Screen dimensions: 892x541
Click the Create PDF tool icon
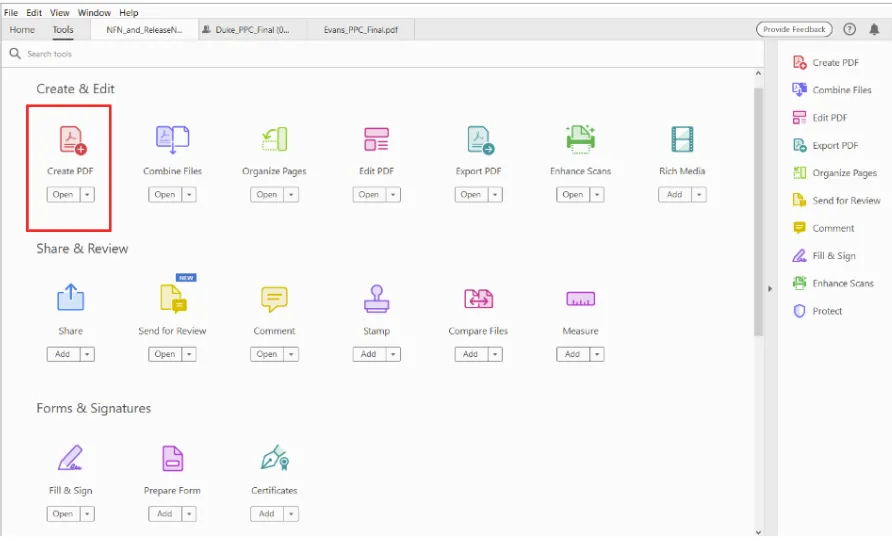pyautogui.click(x=72, y=141)
